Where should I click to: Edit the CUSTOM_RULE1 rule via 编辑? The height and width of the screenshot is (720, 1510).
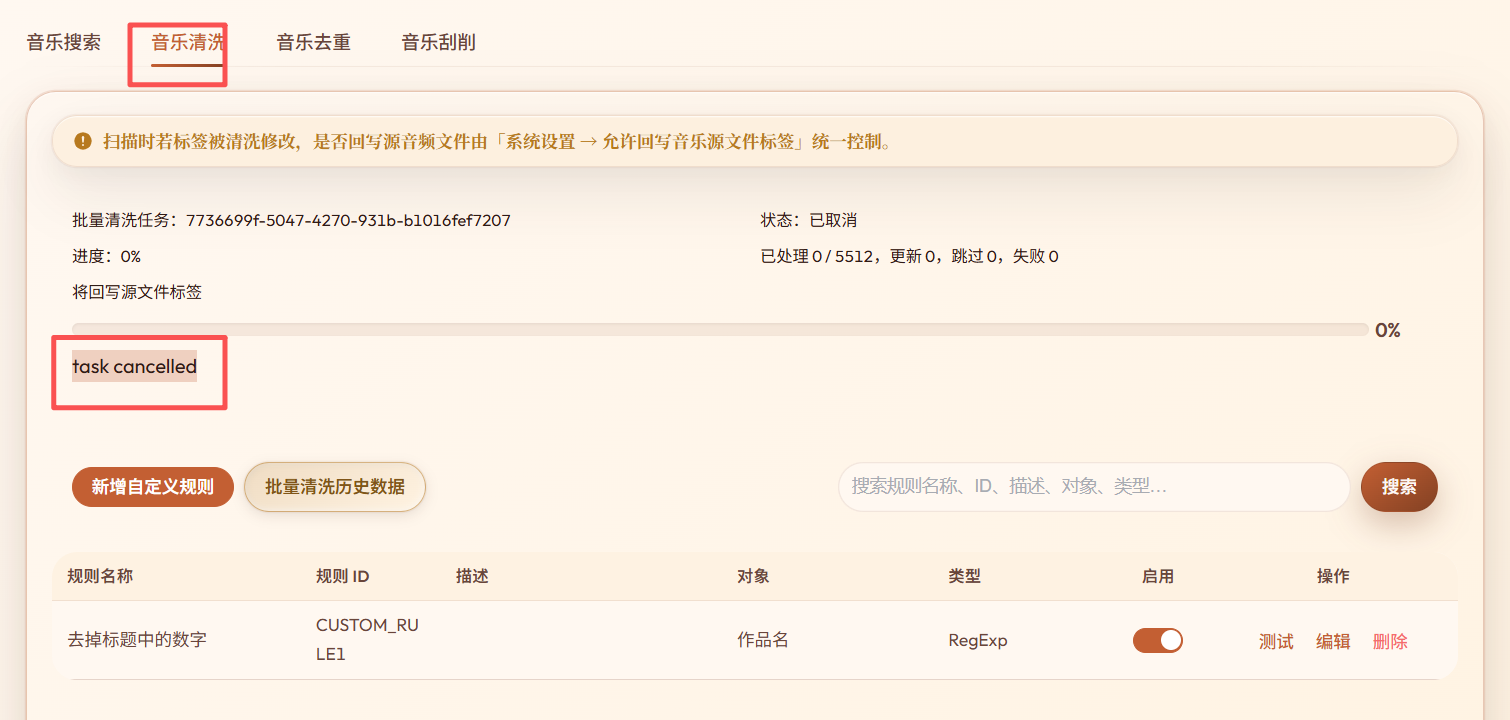[1333, 641]
